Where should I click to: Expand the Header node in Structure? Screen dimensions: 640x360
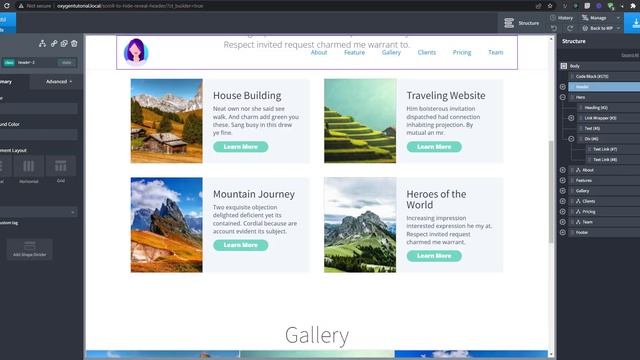pos(563,87)
